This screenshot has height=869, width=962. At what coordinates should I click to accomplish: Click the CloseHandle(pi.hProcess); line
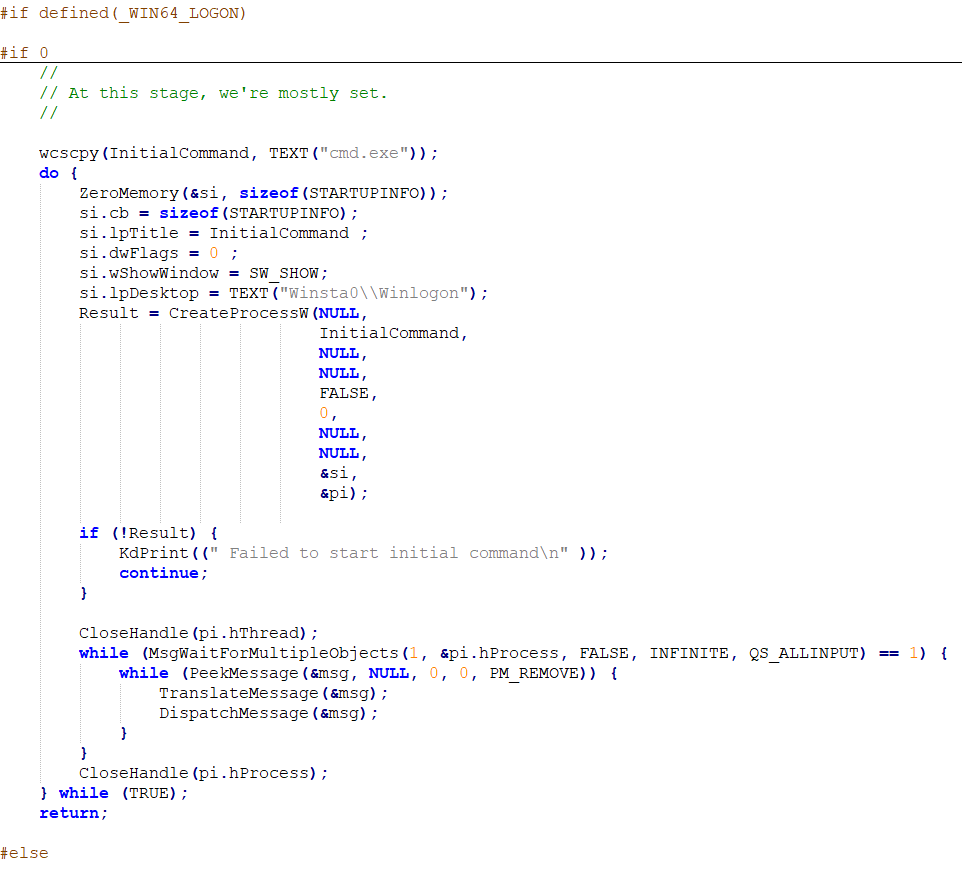[204, 773]
